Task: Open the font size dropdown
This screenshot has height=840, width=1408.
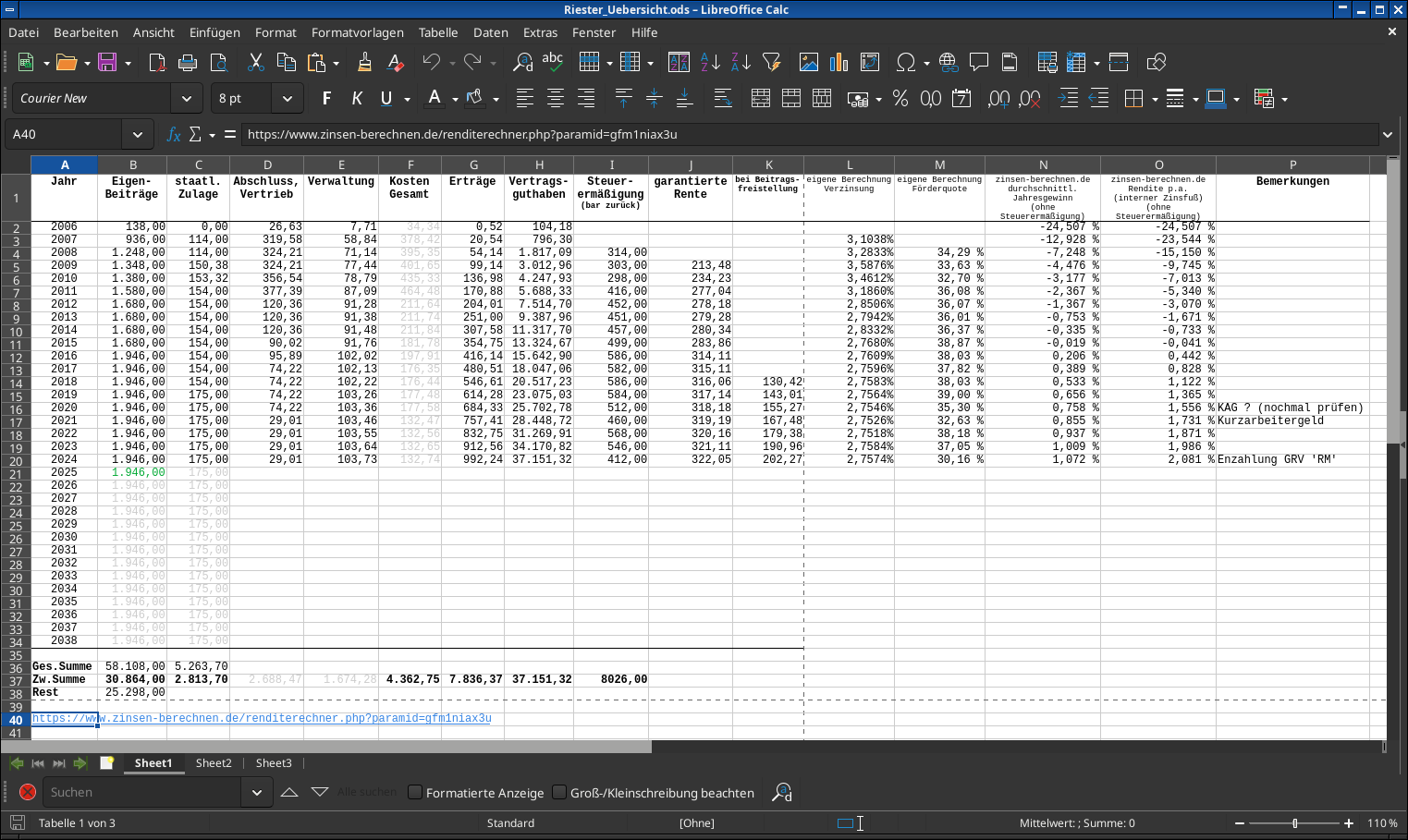Action: tap(287, 99)
